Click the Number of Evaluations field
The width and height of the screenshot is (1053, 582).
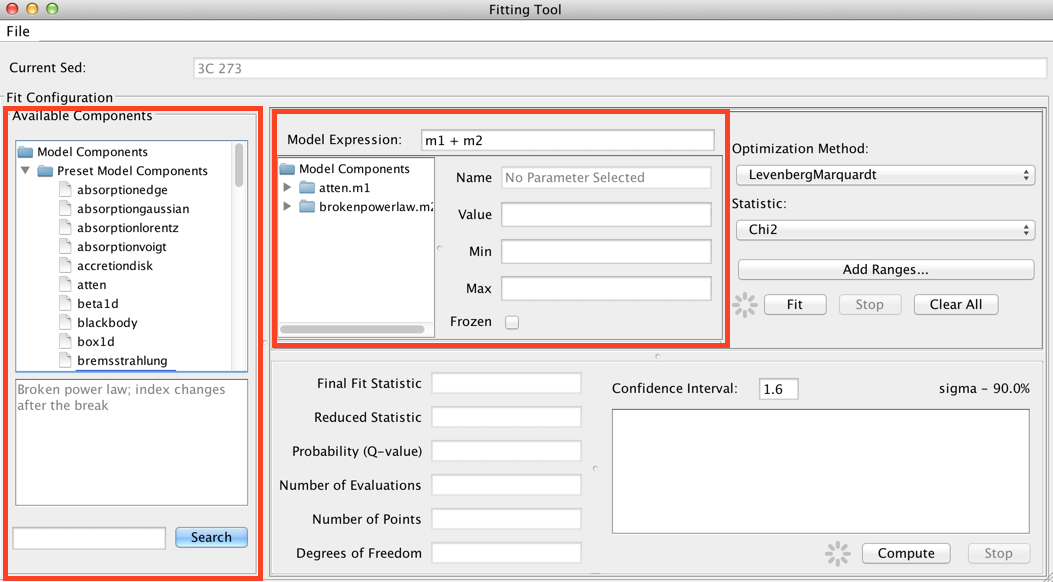coord(506,485)
